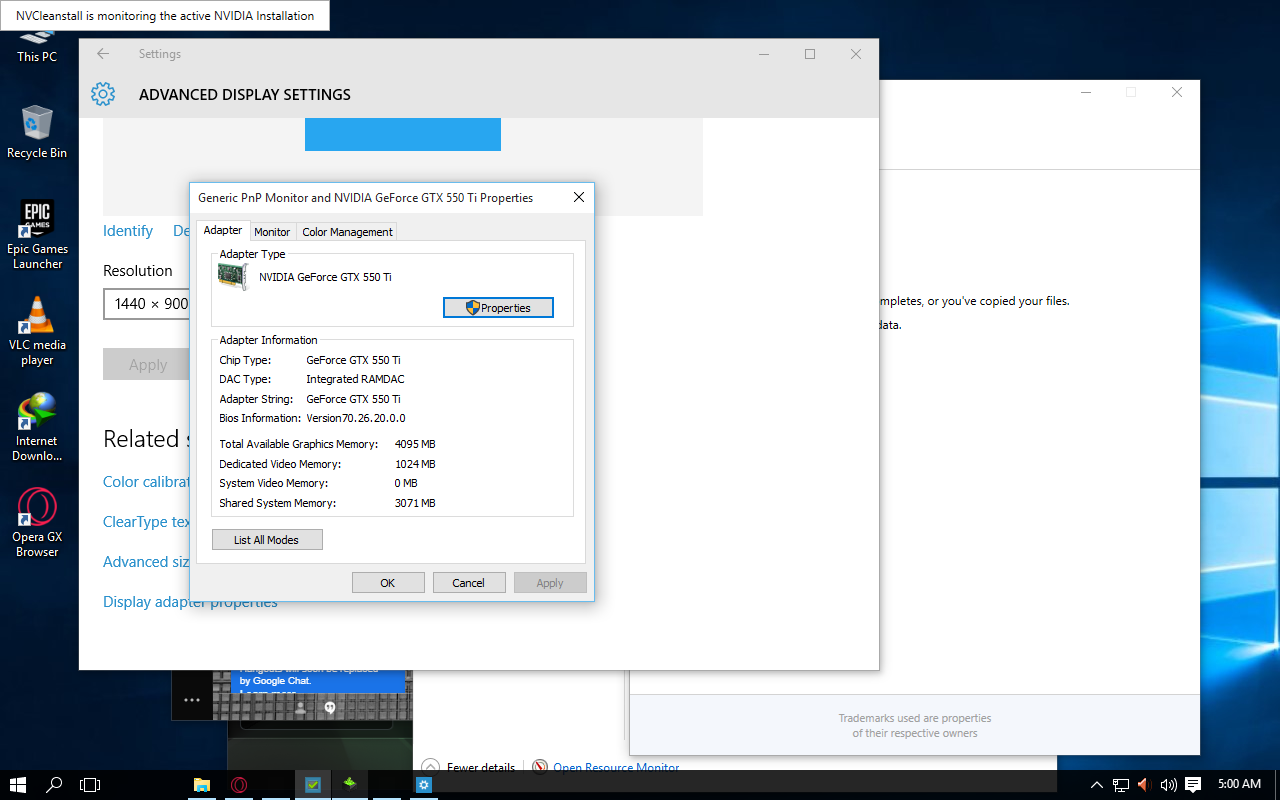
Task: Show hidden system tray icons
Action: click(1096, 784)
